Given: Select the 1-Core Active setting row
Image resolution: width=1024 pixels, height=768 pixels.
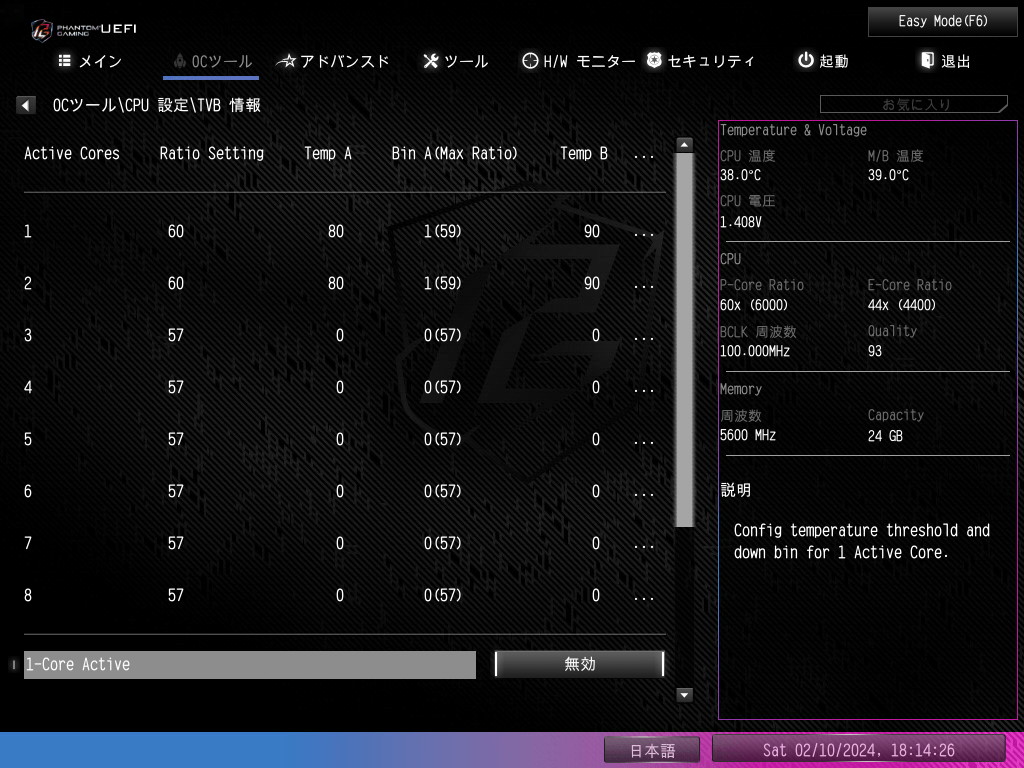Looking at the screenshot, I should click(x=249, y=664).
